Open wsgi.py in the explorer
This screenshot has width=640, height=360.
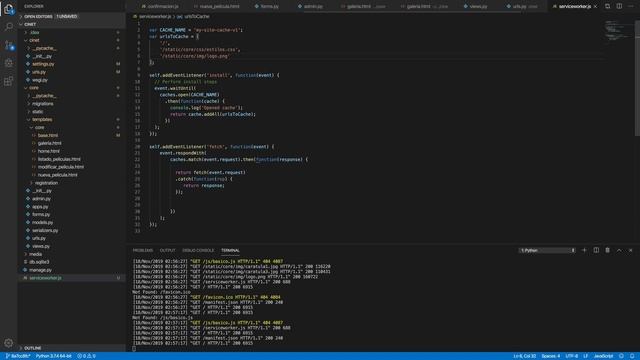(40, 80)
